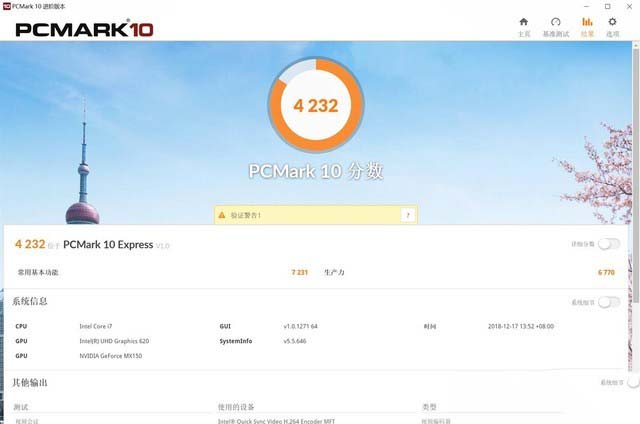
Task: Click the vertical scrollbar on the right
Action: pyautogui.click(x=636, y=173)
